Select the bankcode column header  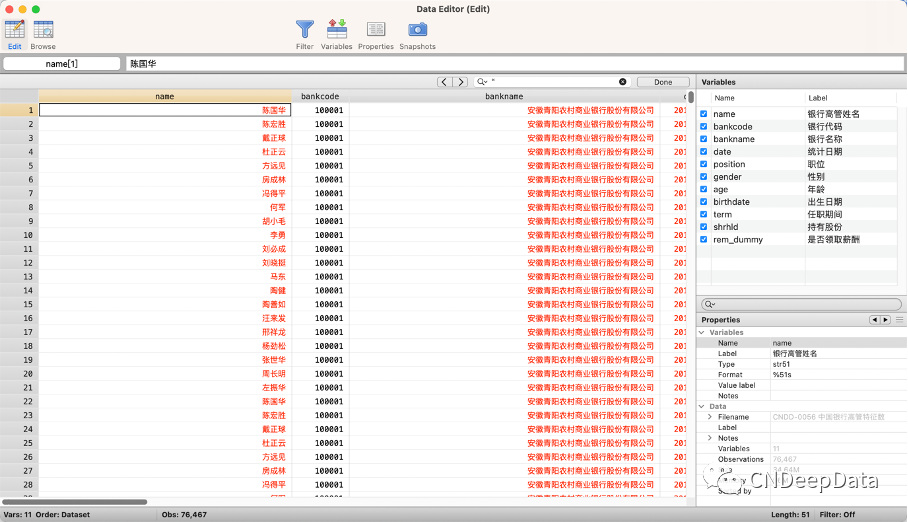[320, 96]
